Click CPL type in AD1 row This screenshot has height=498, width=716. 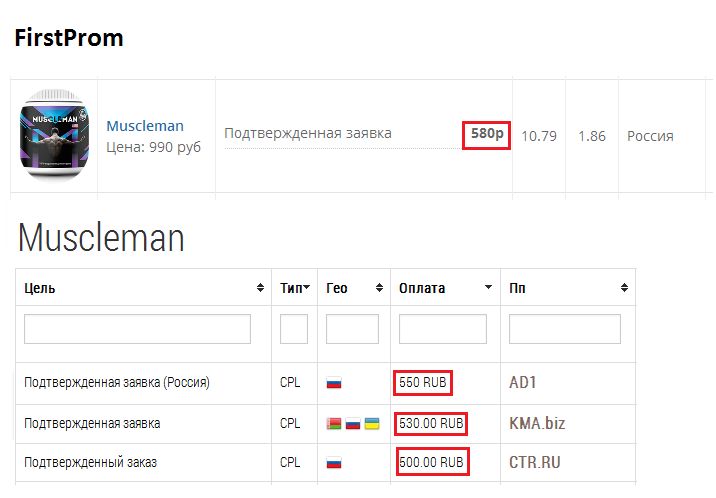(x=290, y=383)
